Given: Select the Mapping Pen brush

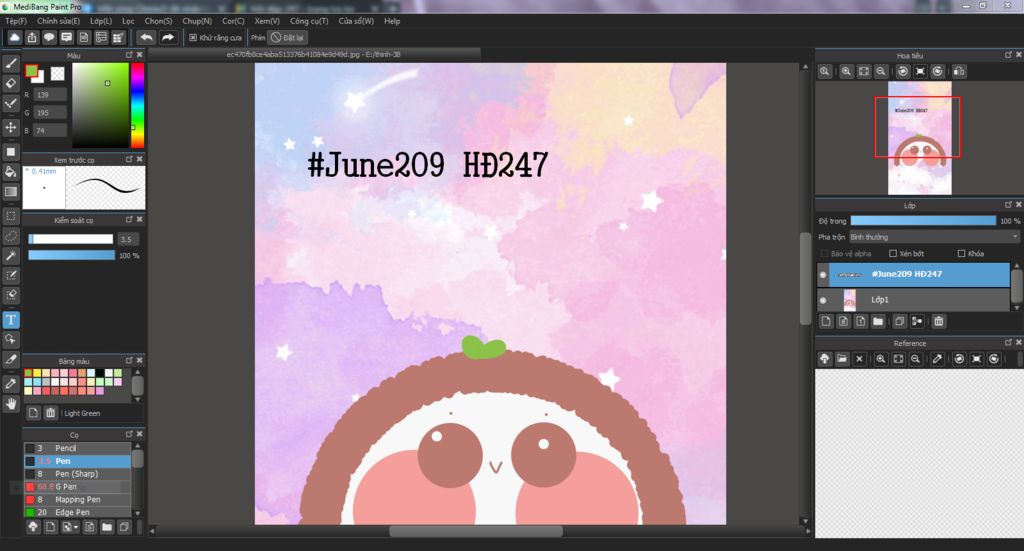Looking at the screenshot, I should click(77, 499).
